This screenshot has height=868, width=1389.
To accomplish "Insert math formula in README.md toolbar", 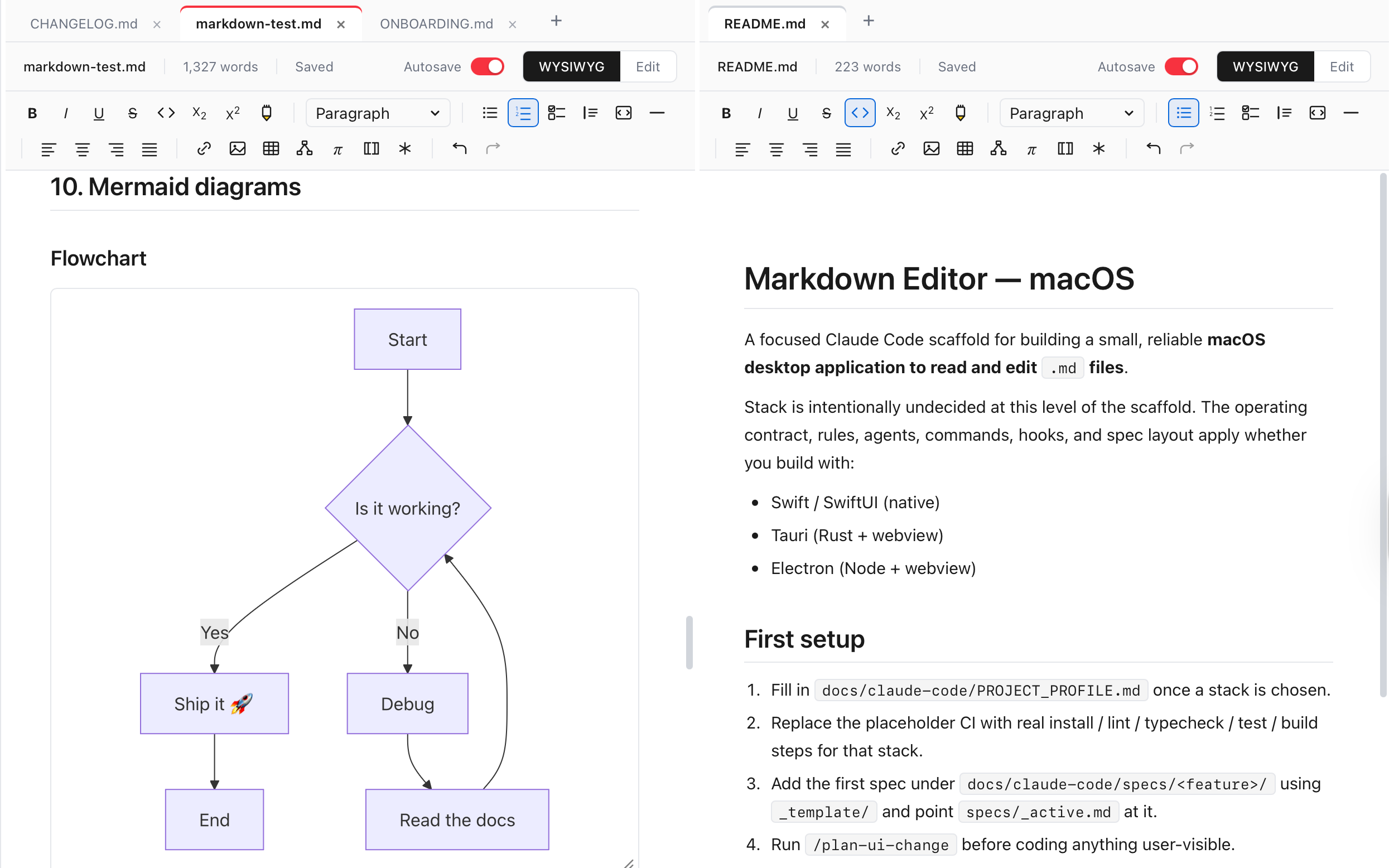I will [x=1031, y=150].
